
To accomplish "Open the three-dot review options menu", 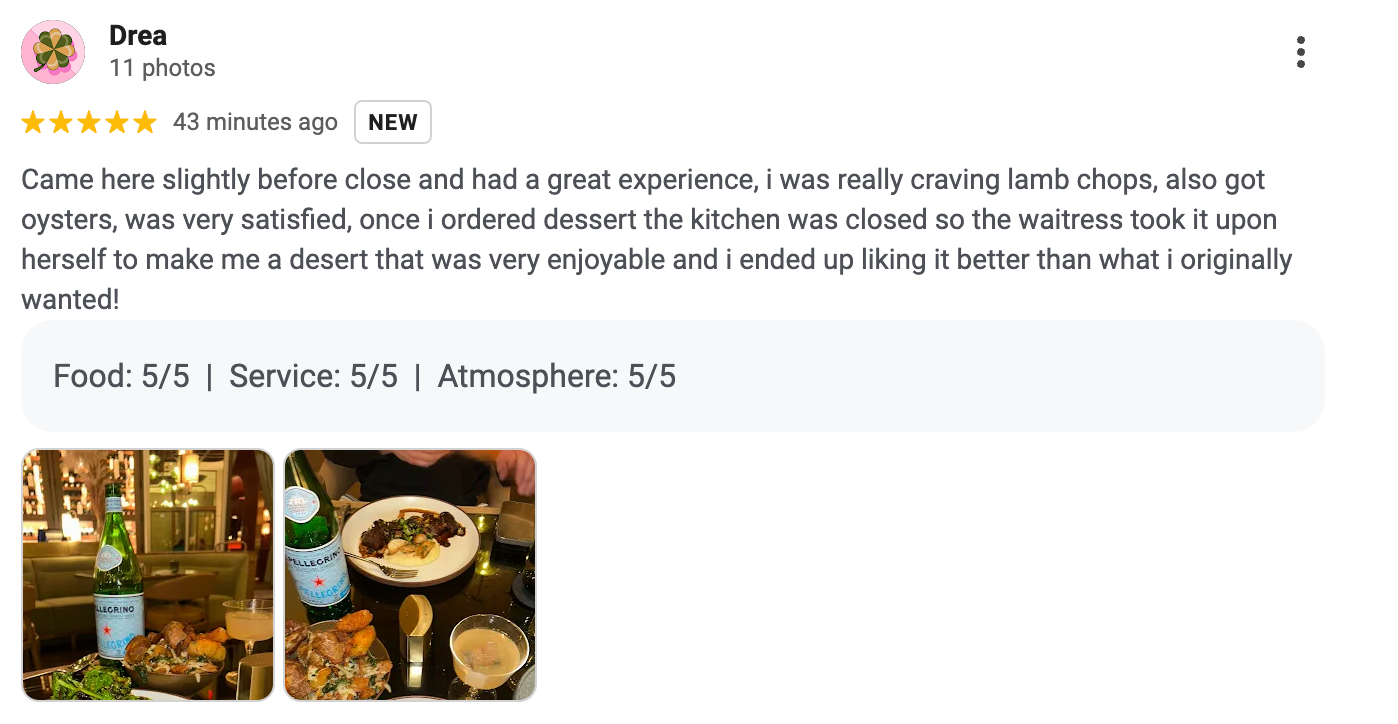I will [1301, 51].
